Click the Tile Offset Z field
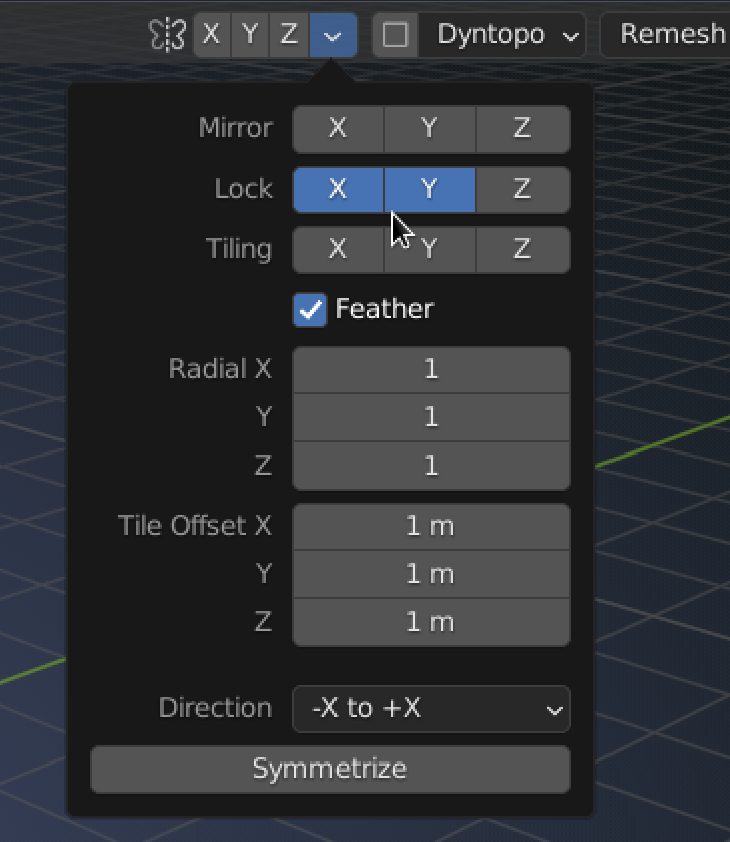730x842 pixels. click(431, 622)
